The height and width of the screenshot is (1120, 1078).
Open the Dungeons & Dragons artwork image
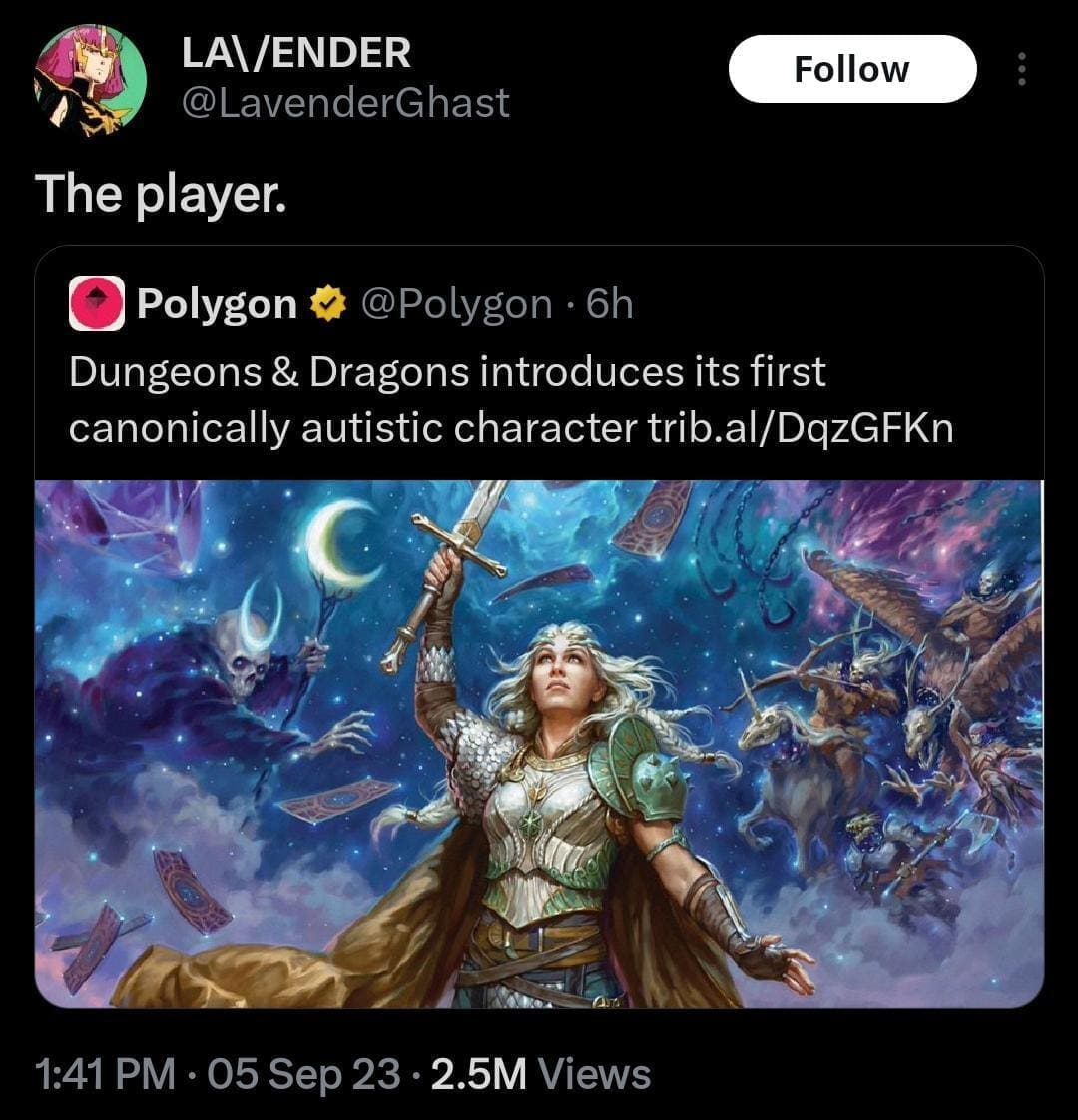coord(539,744)
